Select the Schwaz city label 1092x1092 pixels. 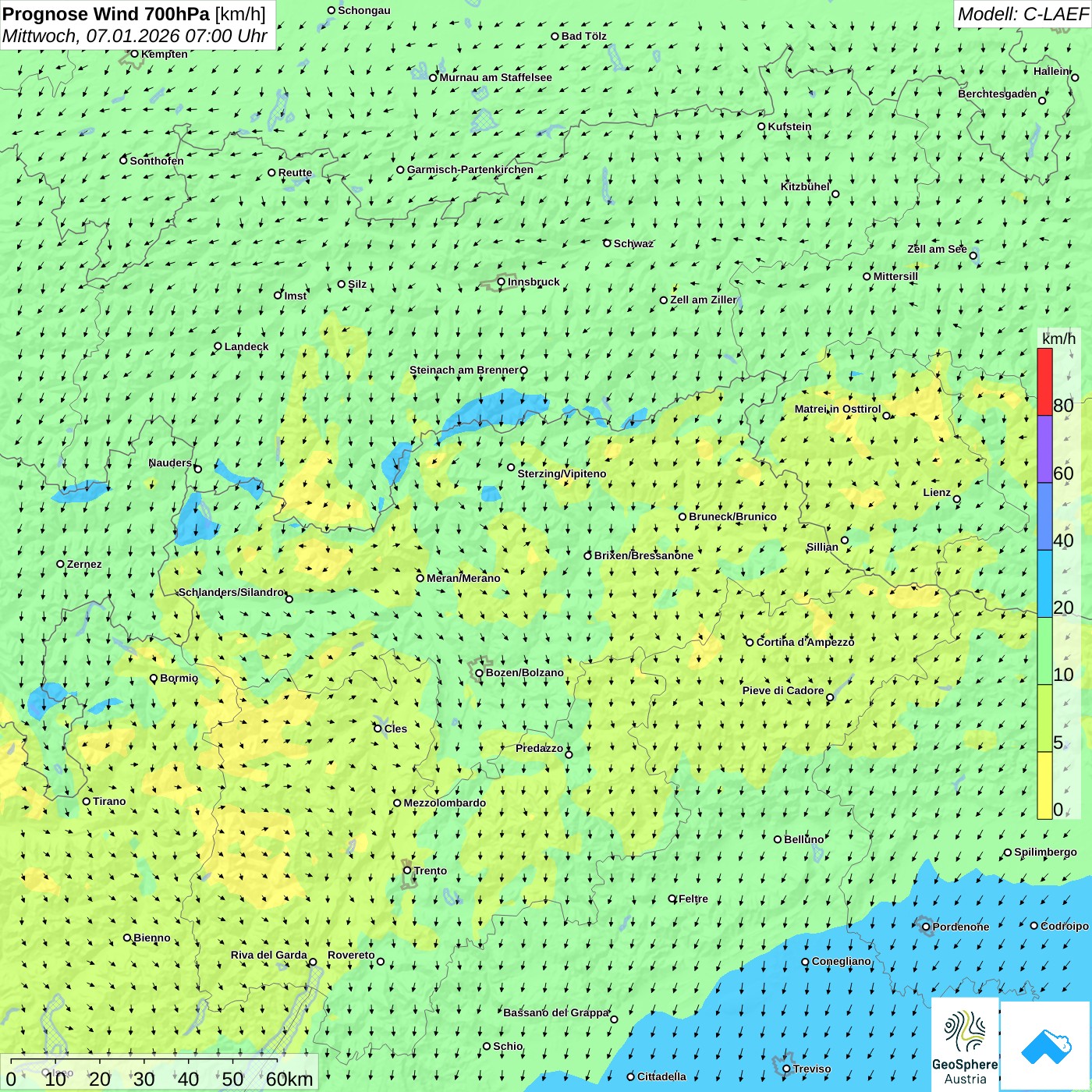coord(633,243)
